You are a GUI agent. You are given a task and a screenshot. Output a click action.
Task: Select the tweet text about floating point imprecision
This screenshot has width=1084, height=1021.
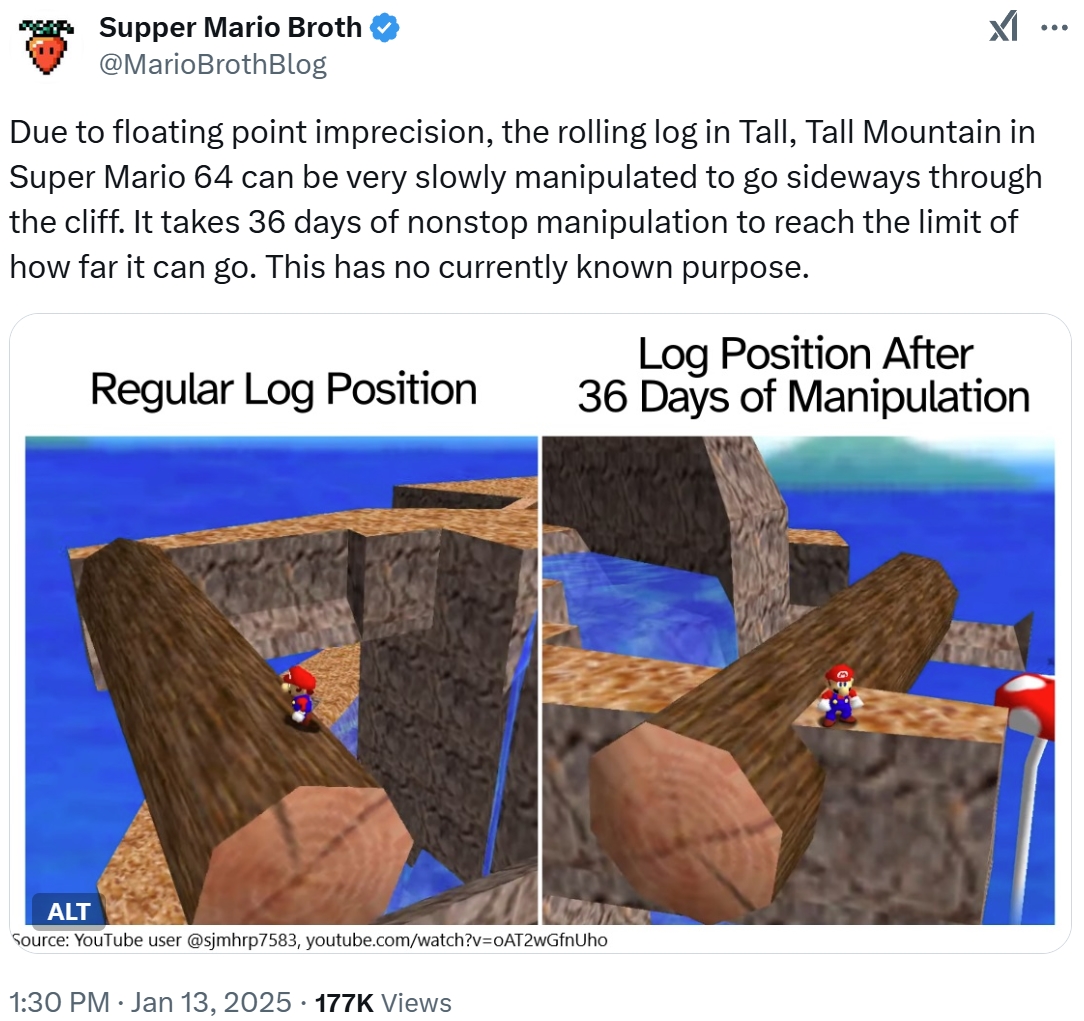tap(525, 199)
